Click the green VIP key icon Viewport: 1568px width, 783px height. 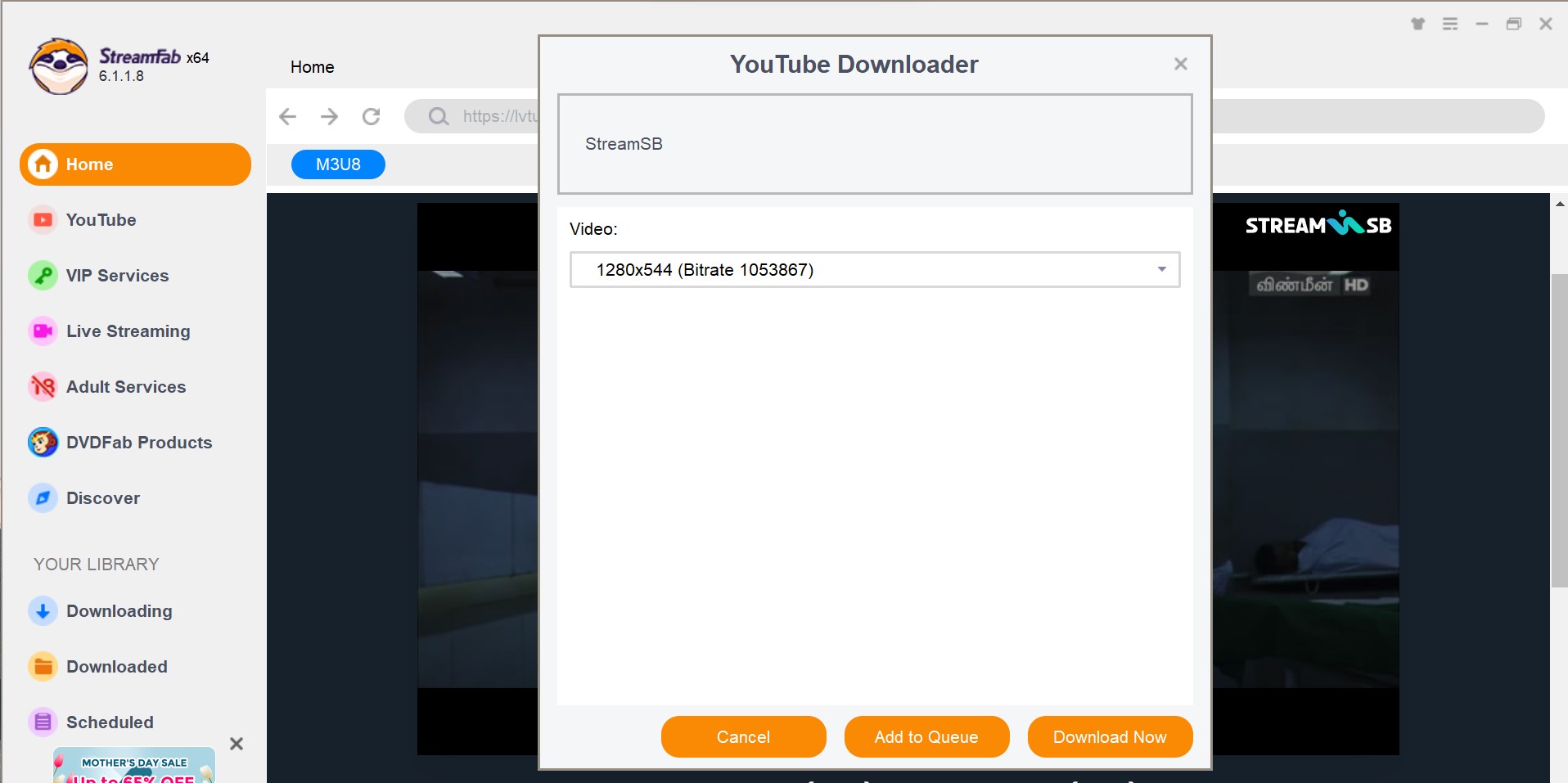[x=43, y=276]
